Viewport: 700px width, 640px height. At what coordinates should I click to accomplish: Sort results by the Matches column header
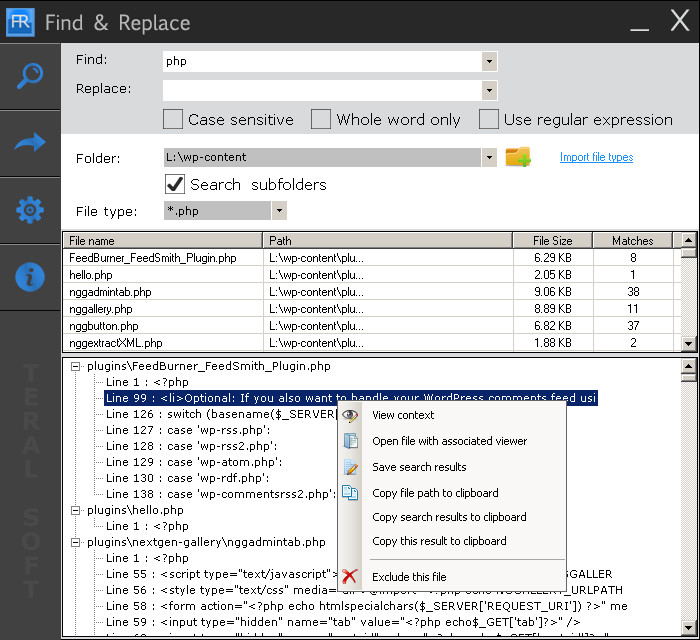tap(632, 241)
